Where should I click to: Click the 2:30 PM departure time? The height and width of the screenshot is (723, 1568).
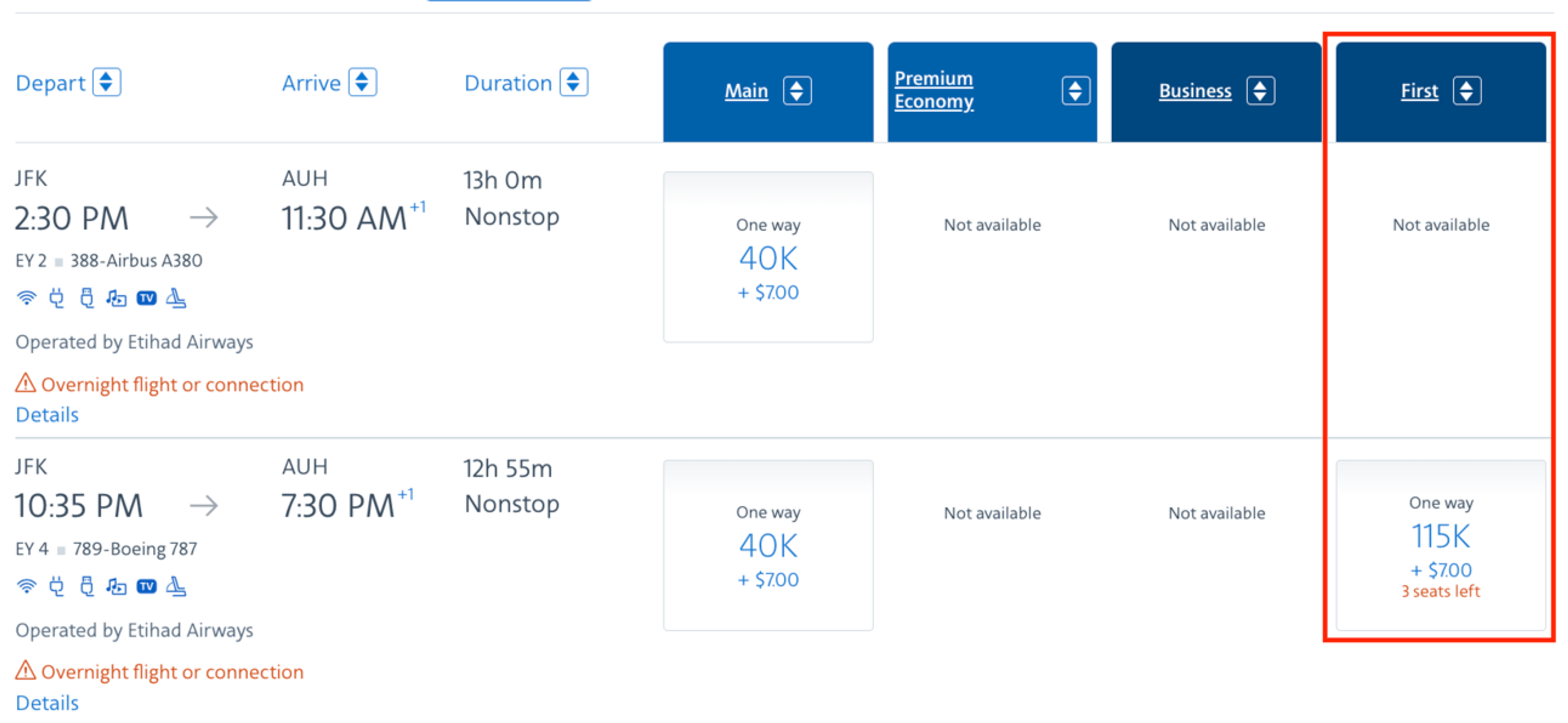(x=72, y=218)
